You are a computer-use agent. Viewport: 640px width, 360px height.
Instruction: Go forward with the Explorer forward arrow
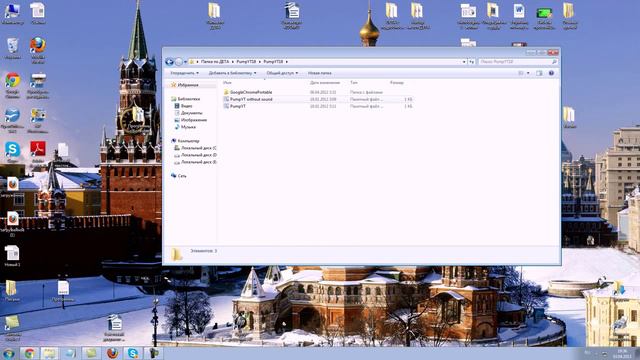coord(179,62)
